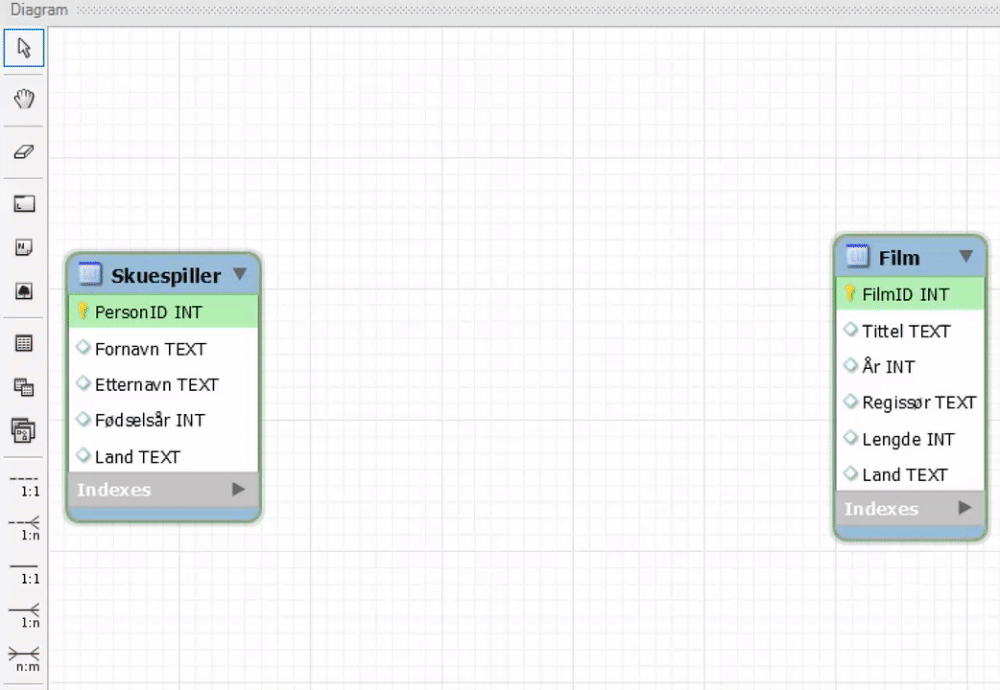
Task: Click the Diagram panel header label
Action: (38, 10)
